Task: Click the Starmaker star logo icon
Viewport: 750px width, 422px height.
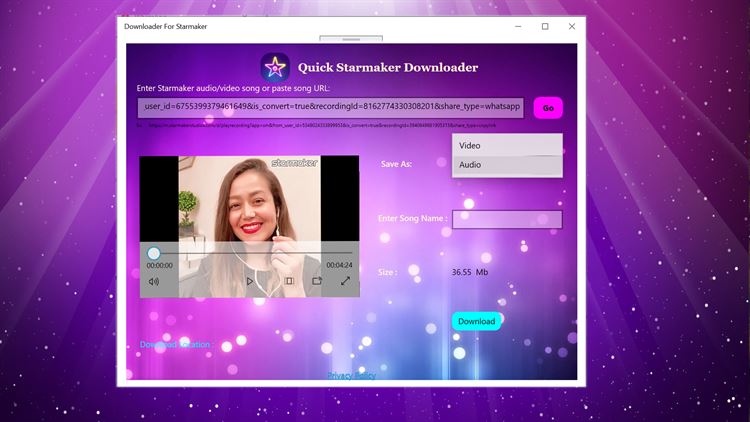Action: (x=275, y=67)
